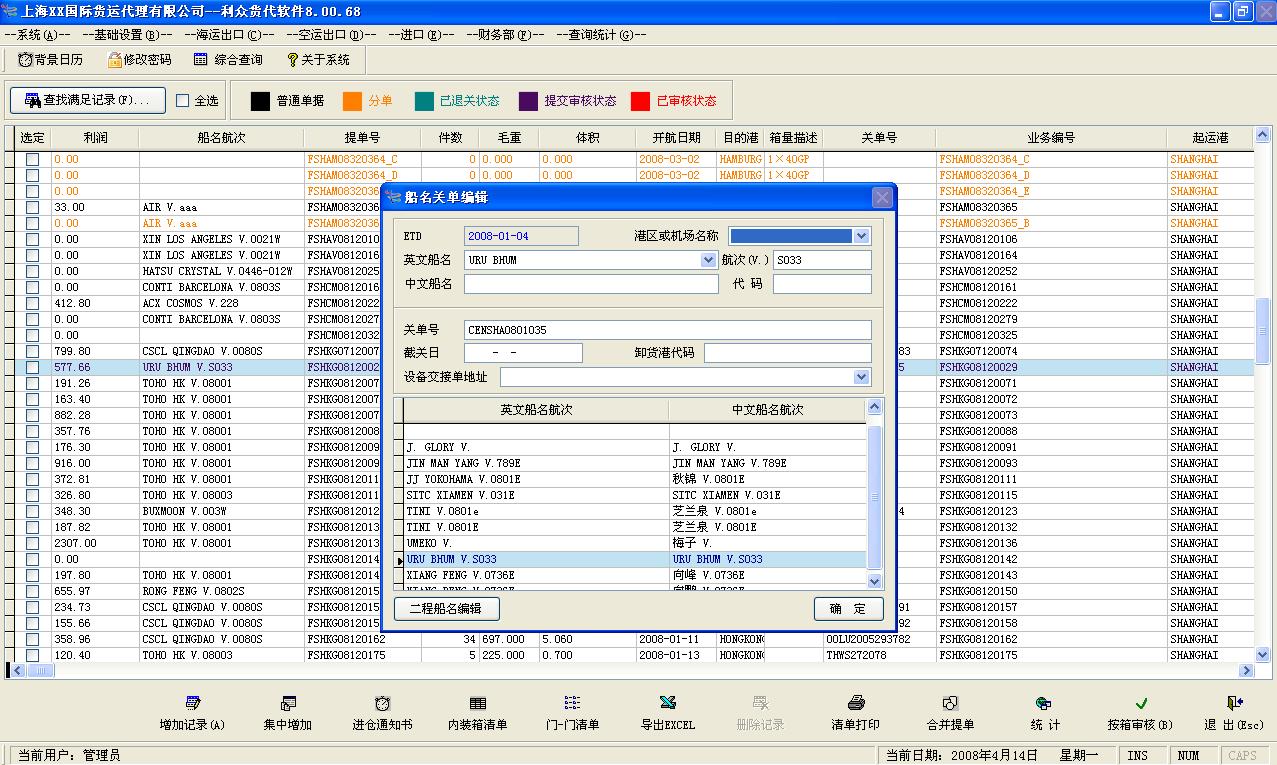Viewport: 1277px width, 765px height.
Task: Open the 进口(E) menu
Action: point(421,34)
